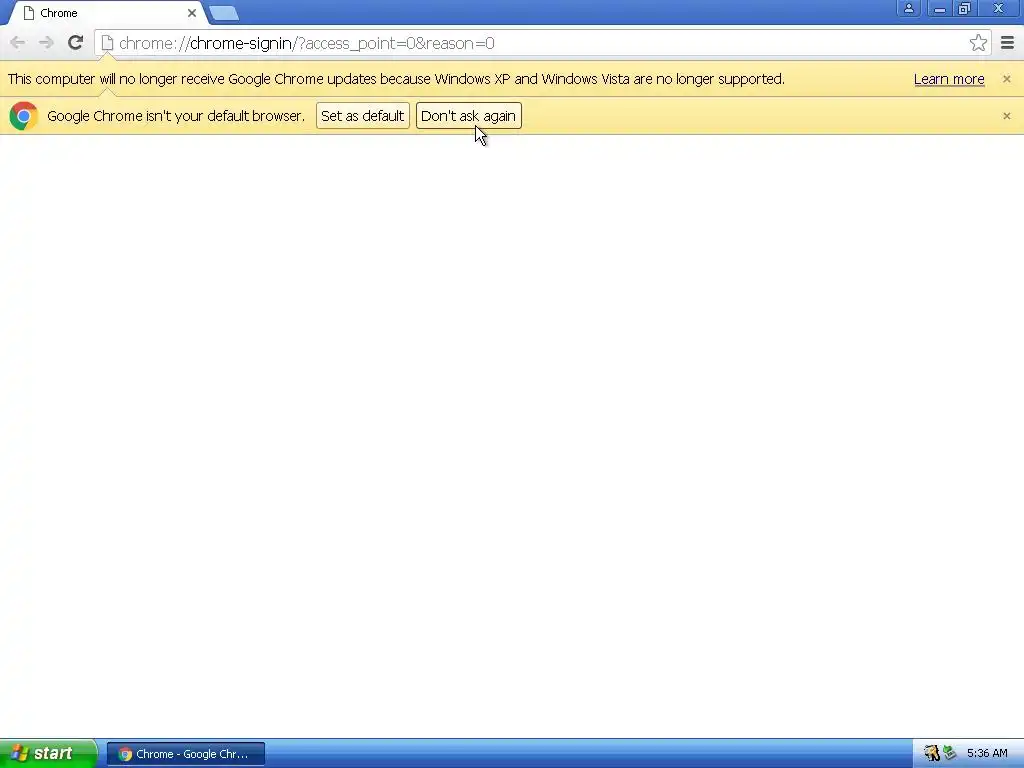
Task: Open a new tab beside the Chrome tab
Action: pos(224,13)
